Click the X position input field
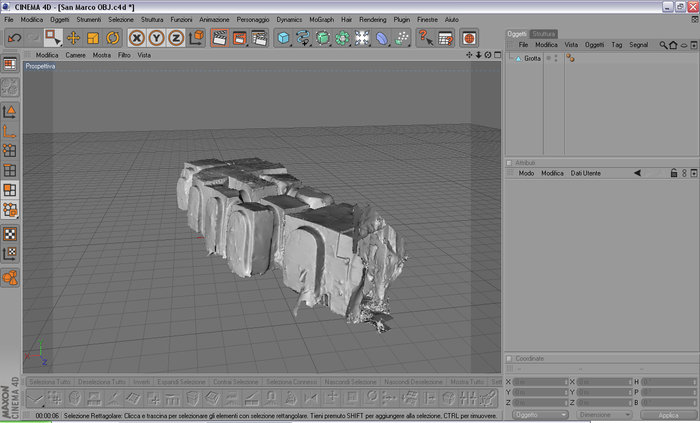This screenshot has height=423, width=700. click(x=540, y=382)
